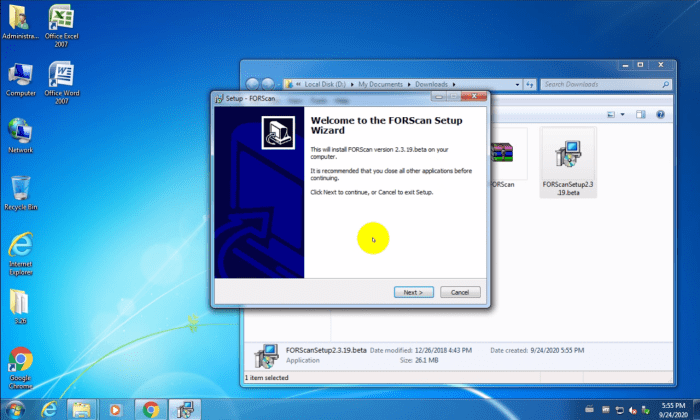
Task: Click Setup - FORScan title bar icon
Action: point(219,99)
